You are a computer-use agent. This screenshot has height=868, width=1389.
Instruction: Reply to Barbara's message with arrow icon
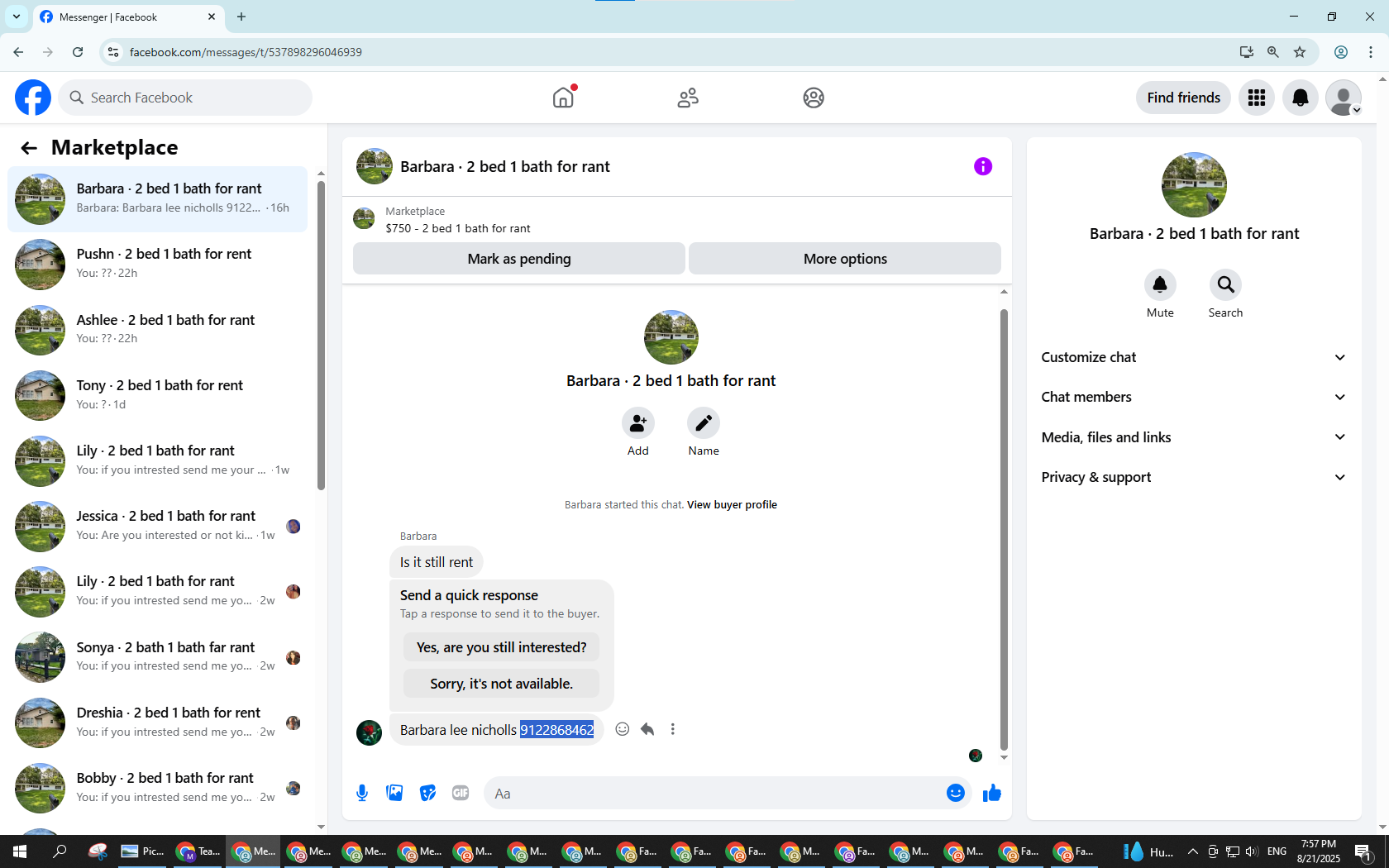(647, 729)
